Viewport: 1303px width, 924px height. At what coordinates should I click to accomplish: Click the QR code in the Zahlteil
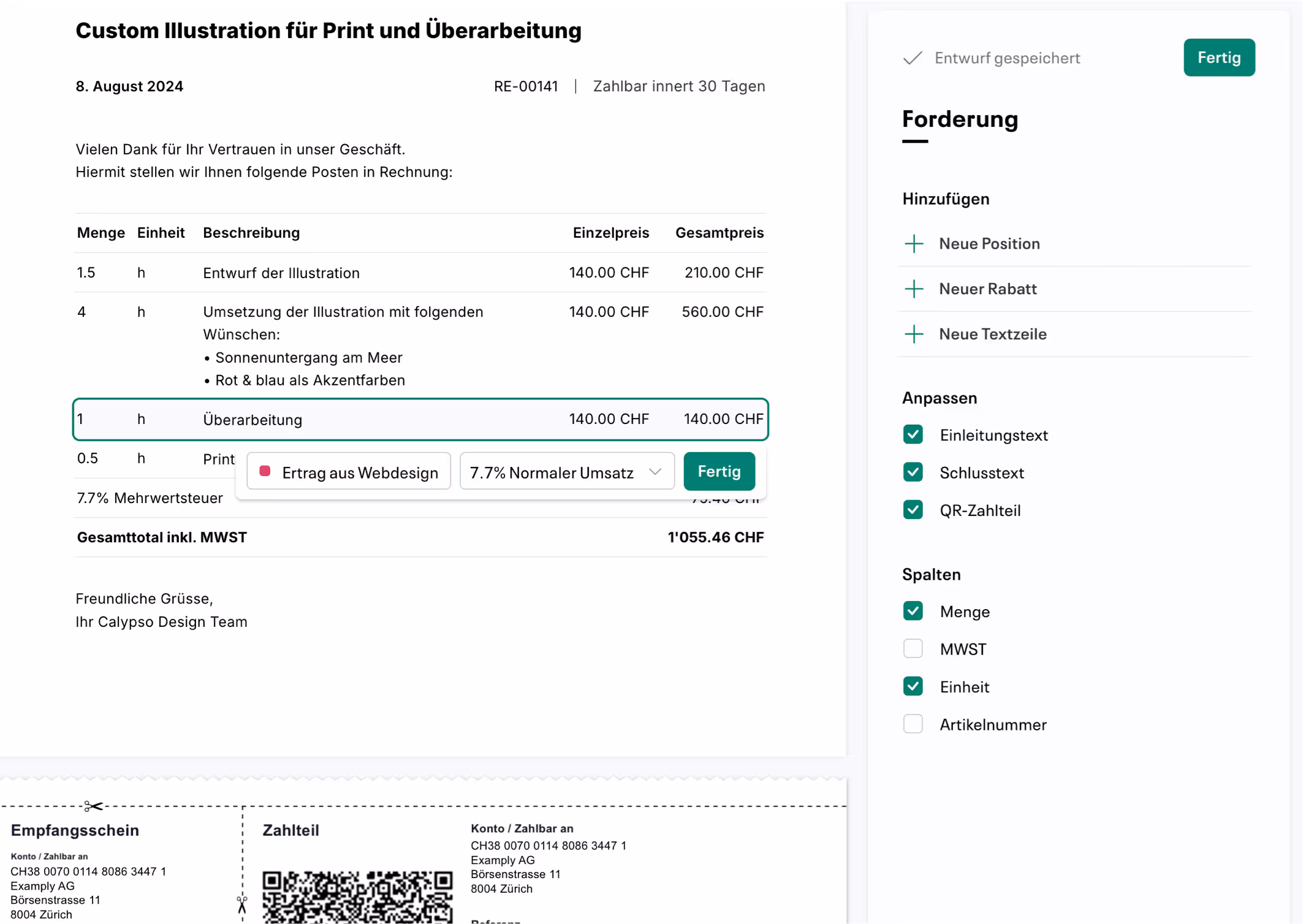pos(357,896)
